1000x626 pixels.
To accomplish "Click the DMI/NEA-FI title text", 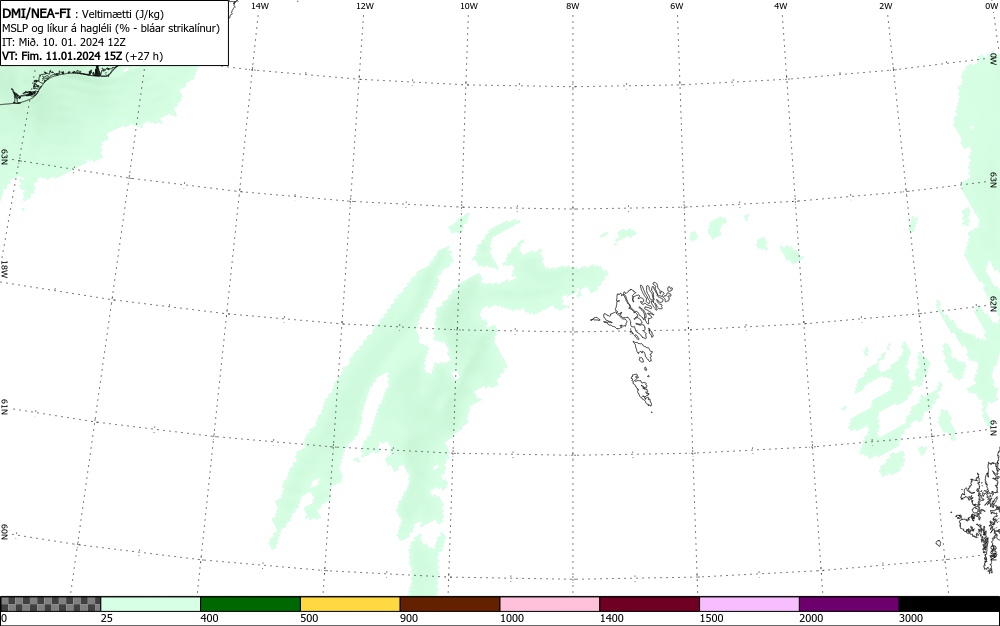I will [36, 13].
